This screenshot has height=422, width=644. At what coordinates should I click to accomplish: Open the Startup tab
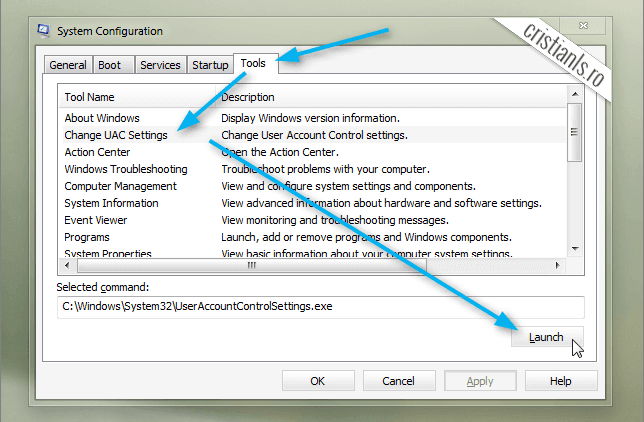coord(210,65)
